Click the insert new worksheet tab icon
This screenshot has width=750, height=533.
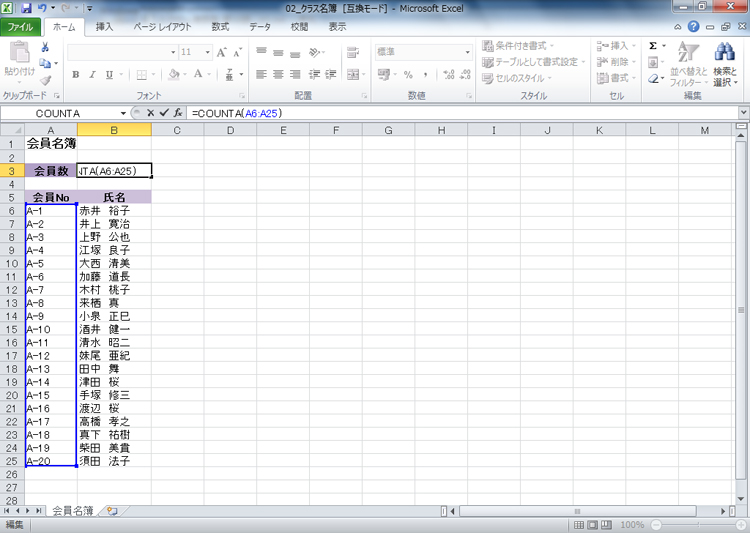point(112,511)
